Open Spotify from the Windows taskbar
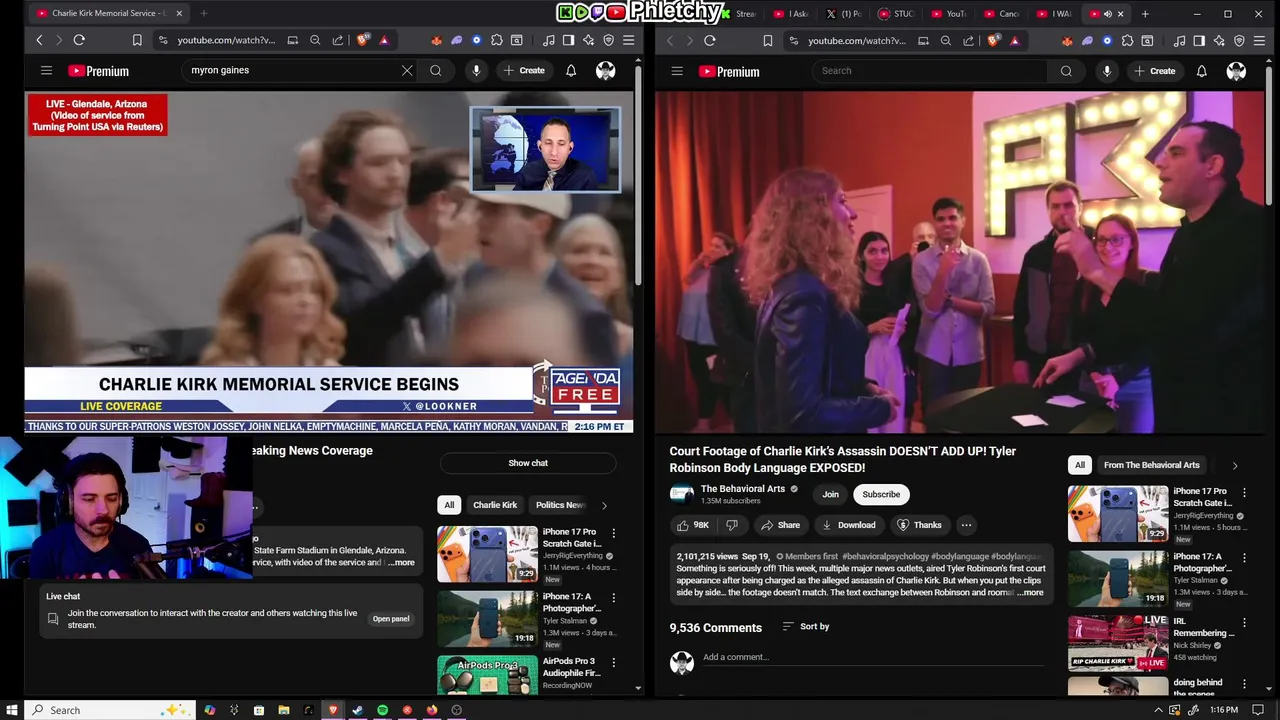 click(x=382, y=710)
